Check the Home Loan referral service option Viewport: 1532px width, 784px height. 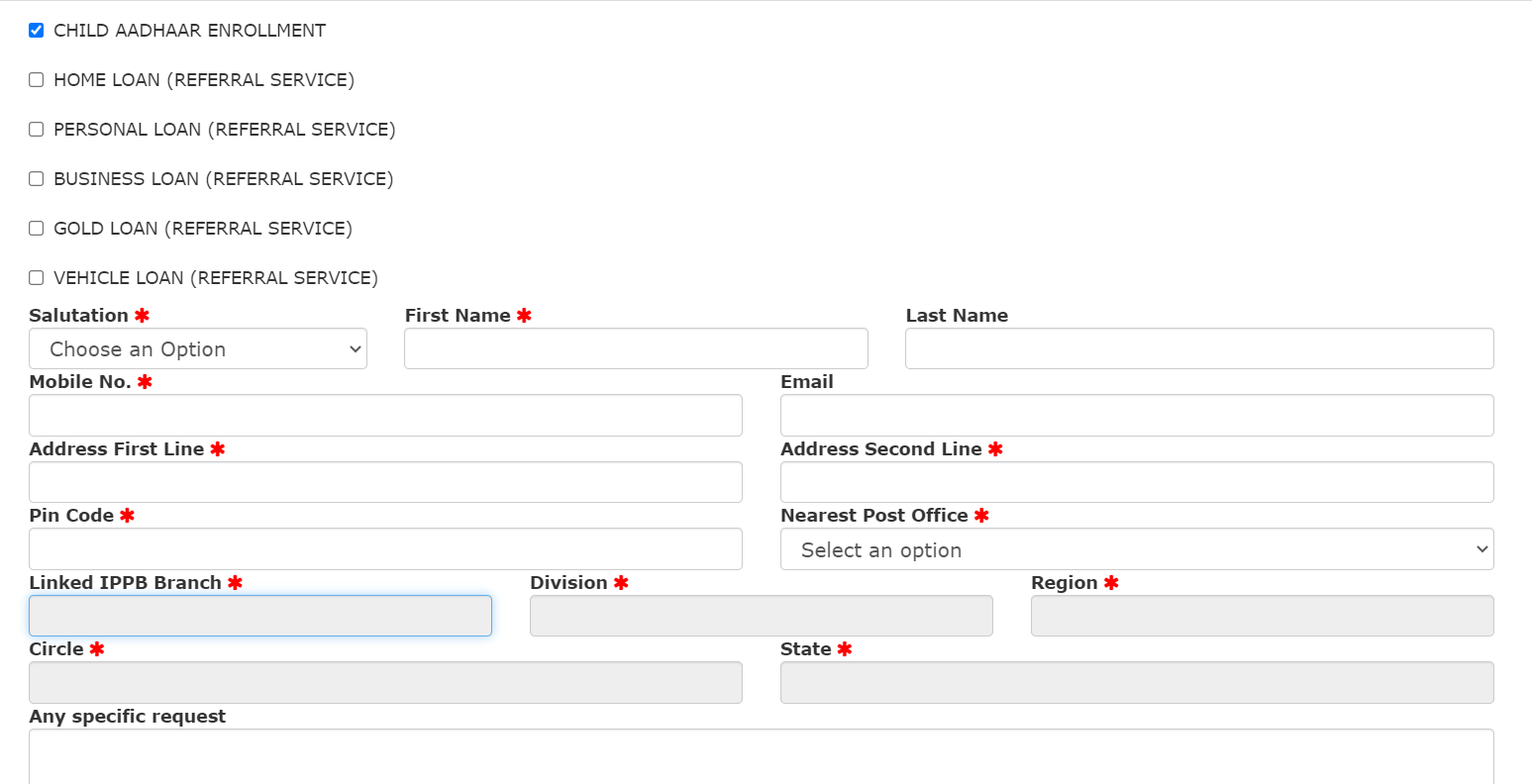37,80
